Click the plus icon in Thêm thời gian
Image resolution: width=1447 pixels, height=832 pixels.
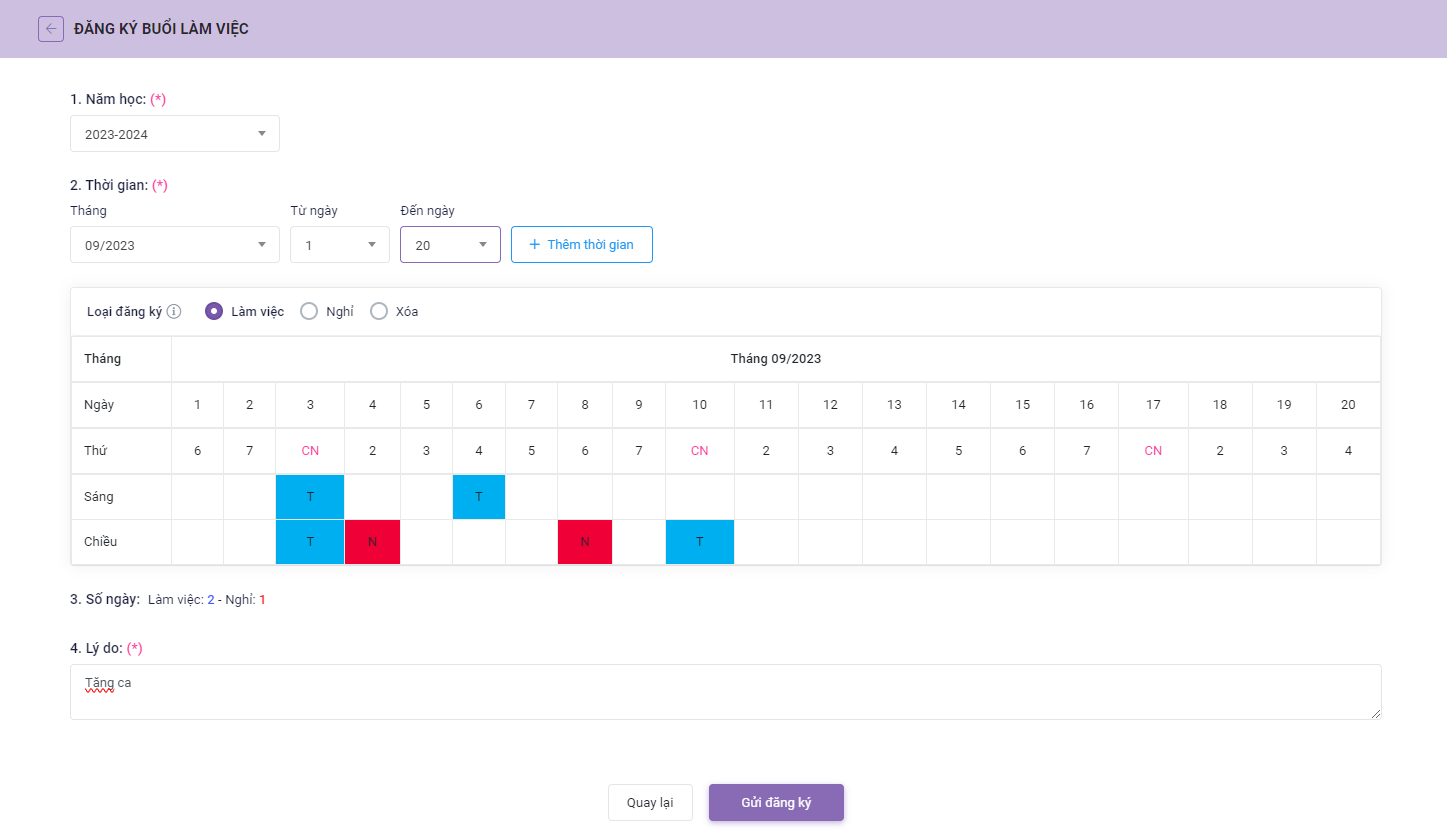click(x=534, y=245)
